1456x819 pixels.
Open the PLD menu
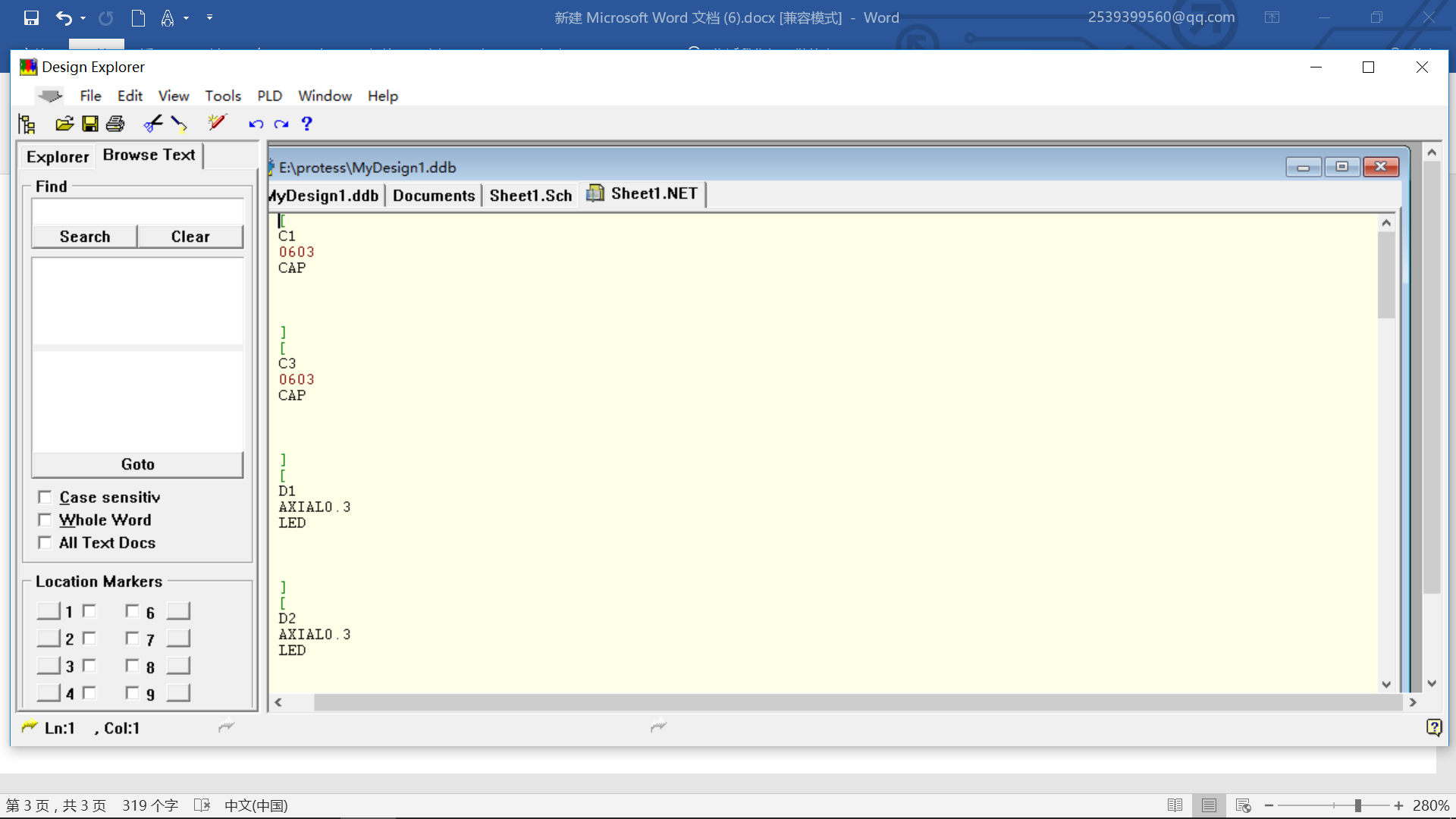pos(268,95)
